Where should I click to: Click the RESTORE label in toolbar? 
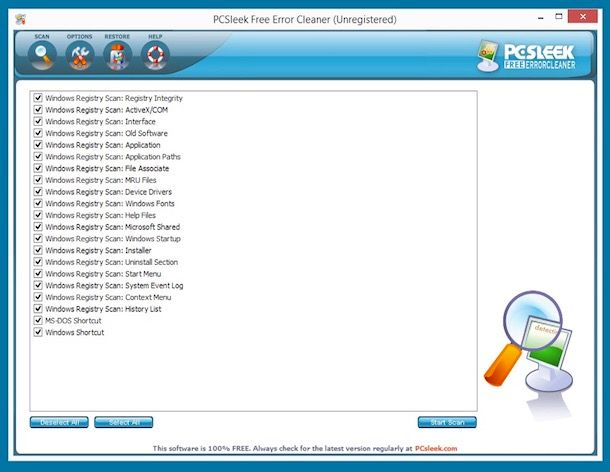pyautogui.click(x=117, y=37)
